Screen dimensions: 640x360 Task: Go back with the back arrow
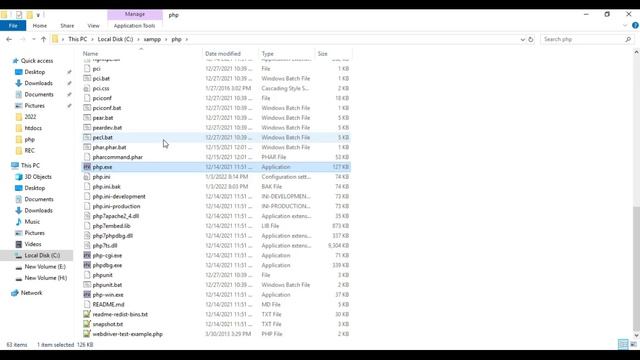click(x=9, y=39)
